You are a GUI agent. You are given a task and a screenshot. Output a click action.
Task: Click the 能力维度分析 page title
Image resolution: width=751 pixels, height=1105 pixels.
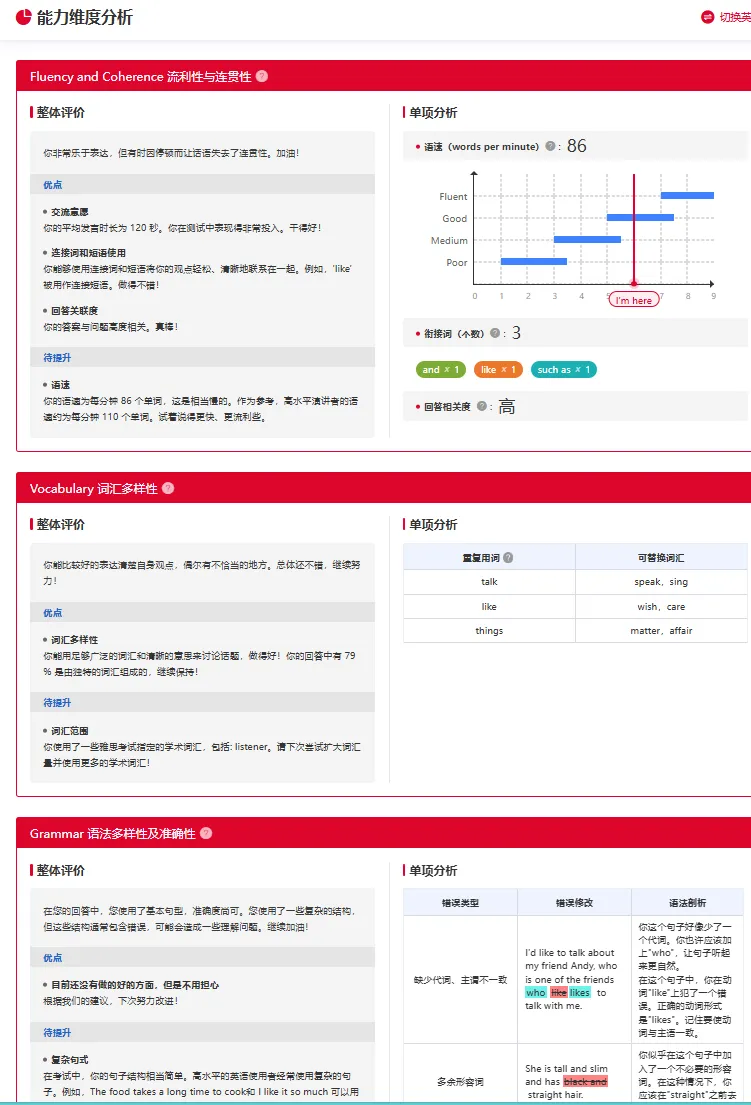pos(85,18)
